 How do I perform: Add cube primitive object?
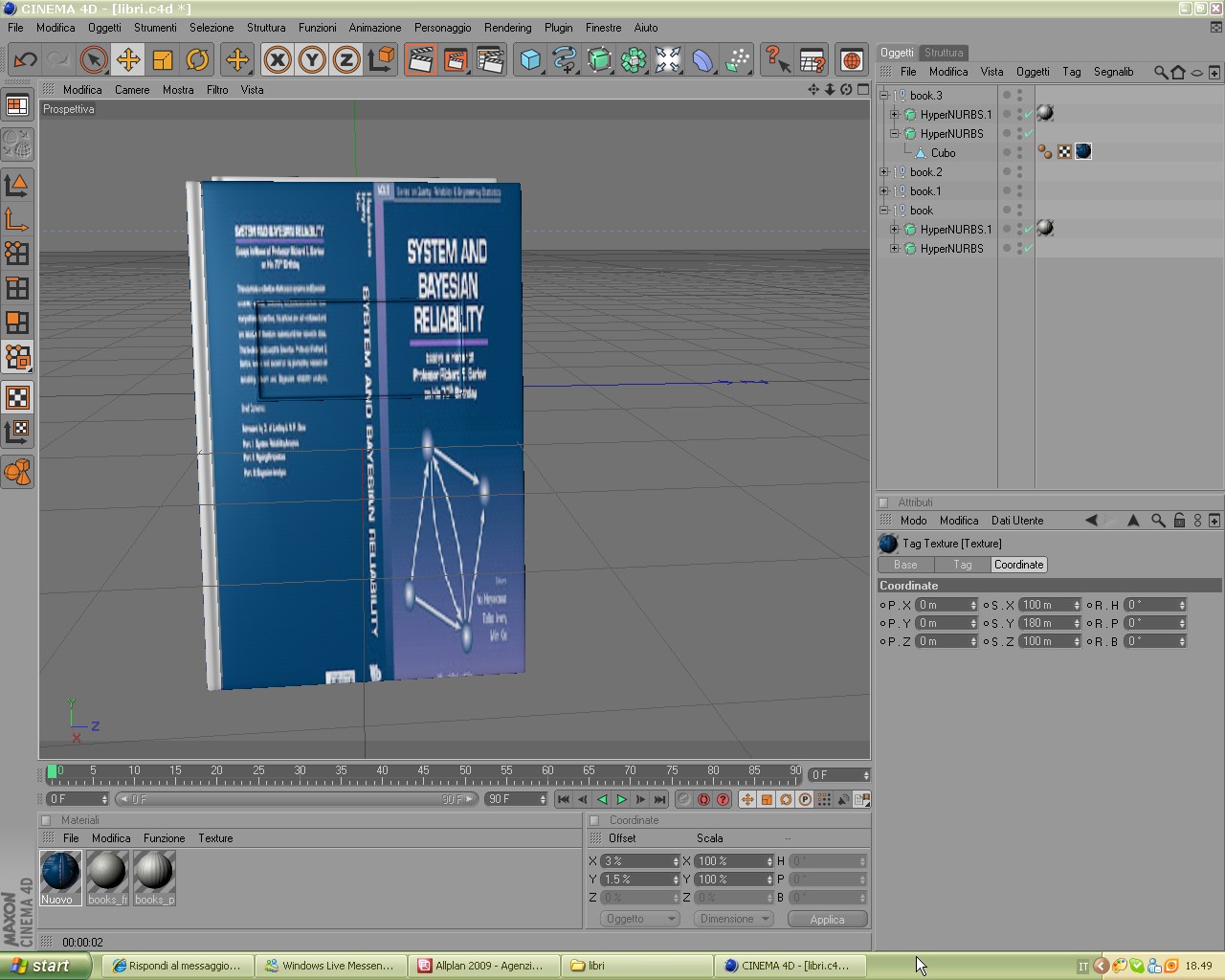[x=530, y=60]
